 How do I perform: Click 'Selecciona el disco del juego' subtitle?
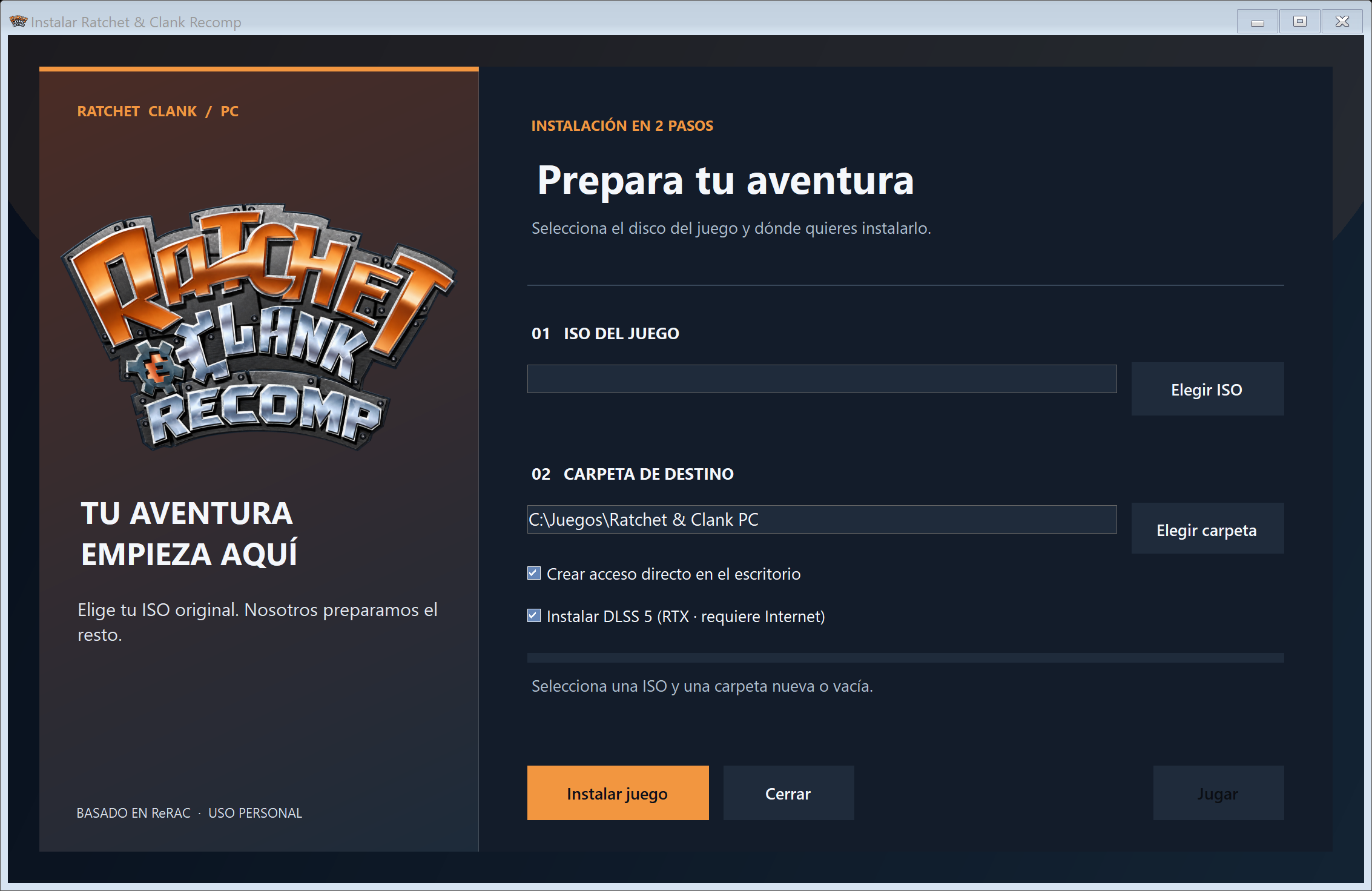pos(731,228)
